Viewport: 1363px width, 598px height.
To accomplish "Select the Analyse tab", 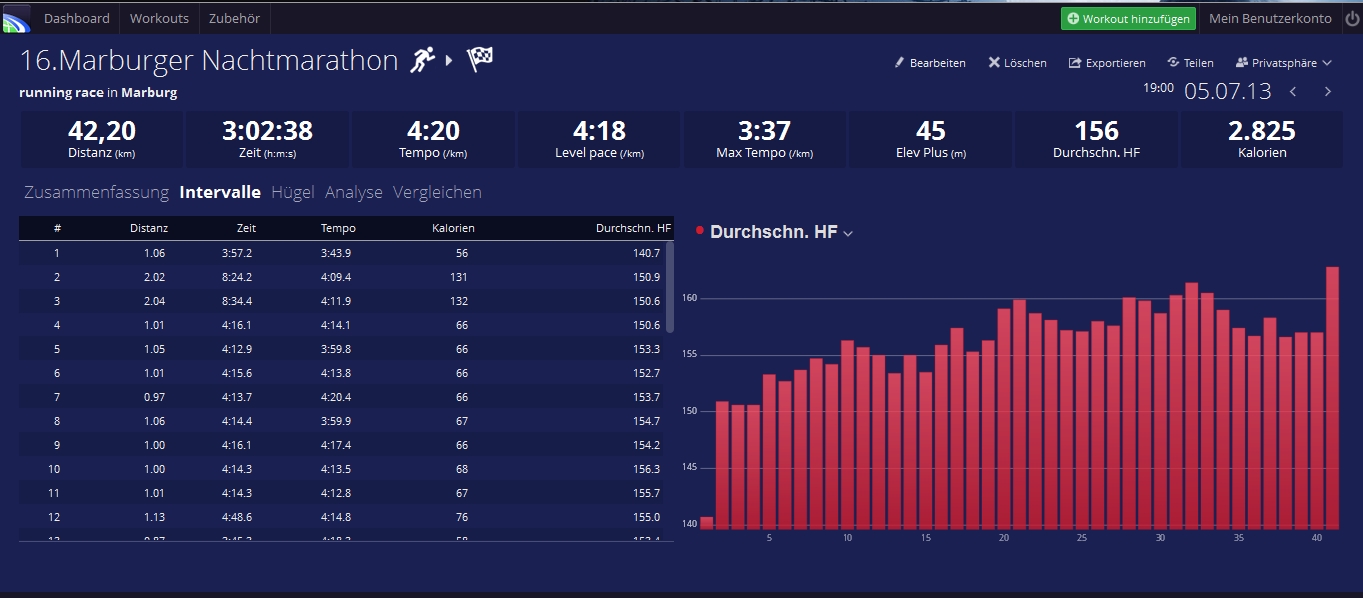I will click(x=353, y=192).
